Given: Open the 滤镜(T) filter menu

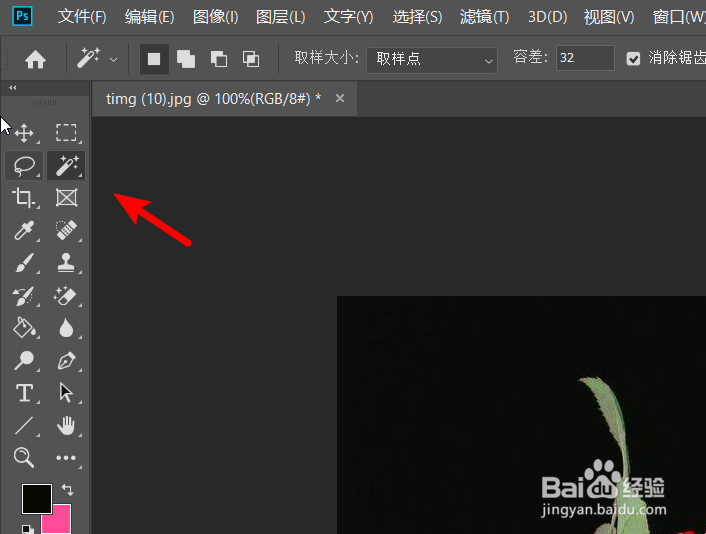Looking at the screenshot, I should [484, 17].
